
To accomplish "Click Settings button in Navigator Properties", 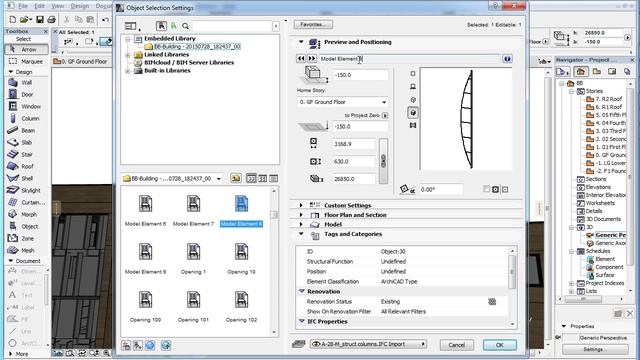I will pos(595,349).
